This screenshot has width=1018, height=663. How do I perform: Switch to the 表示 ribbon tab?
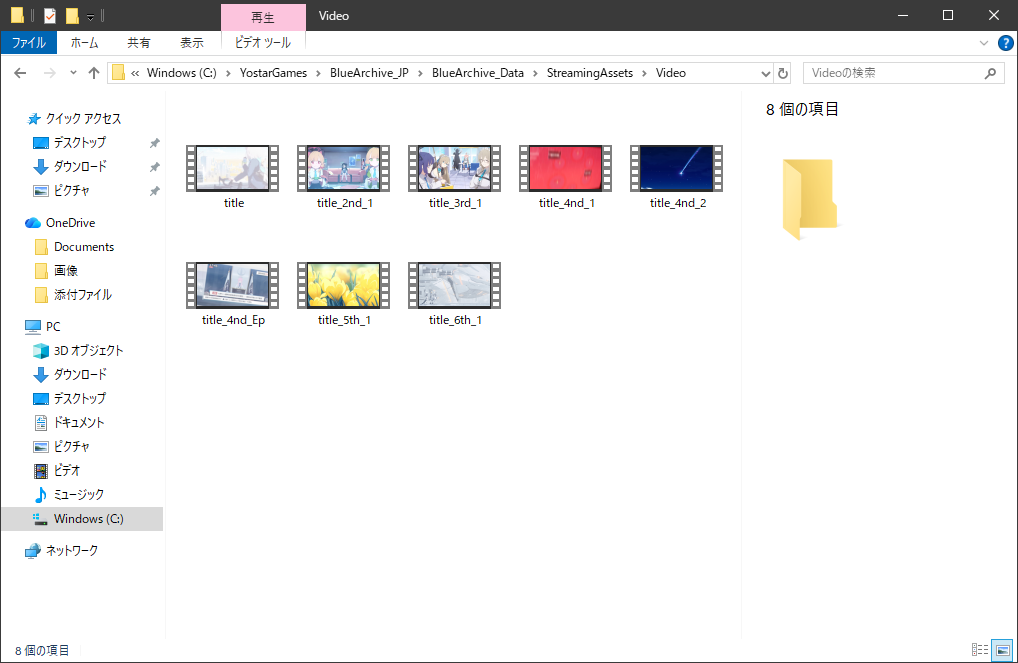(x=191, y=43)
